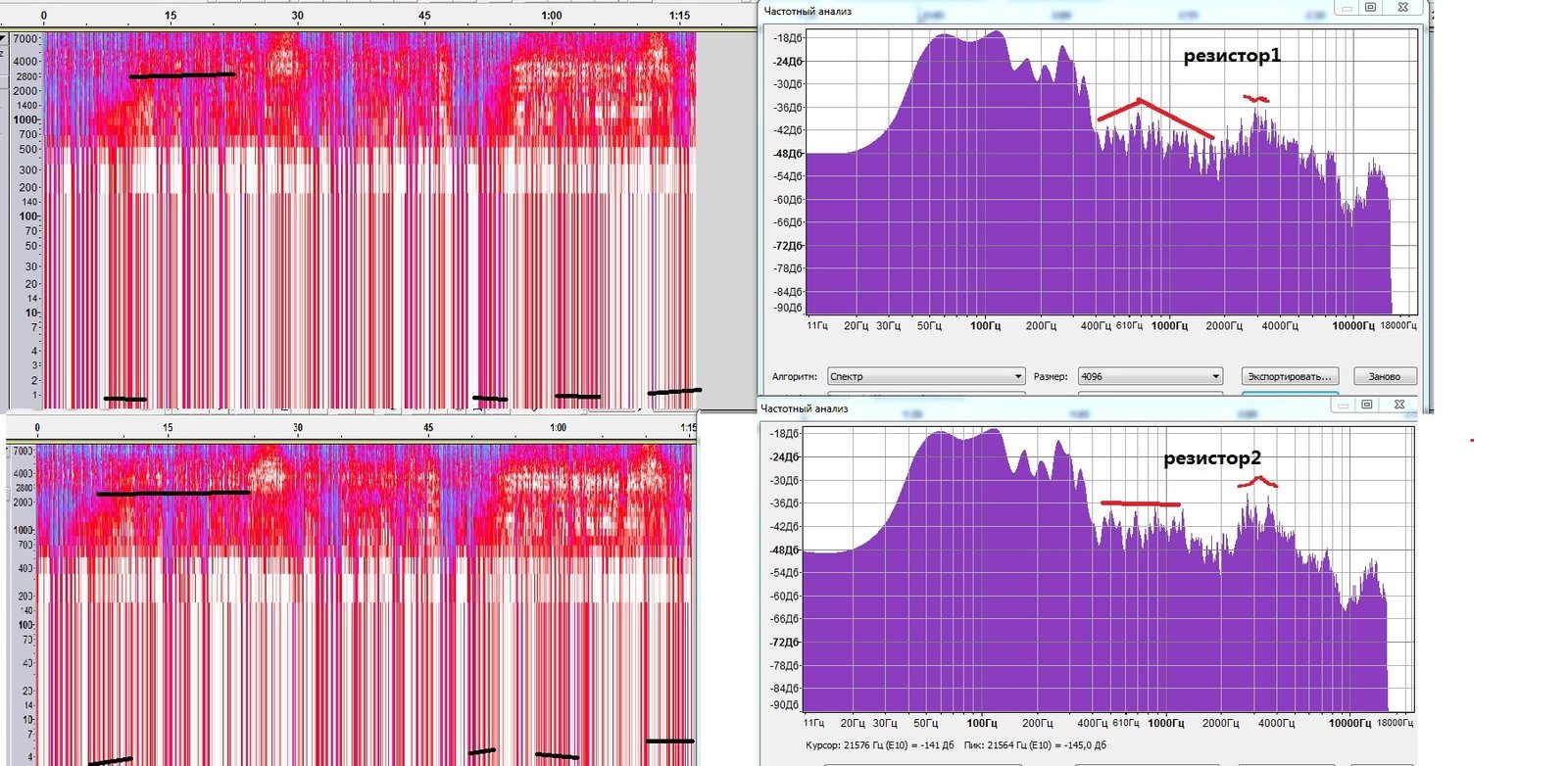Click the Экспортировать... button

(1290, 376)
